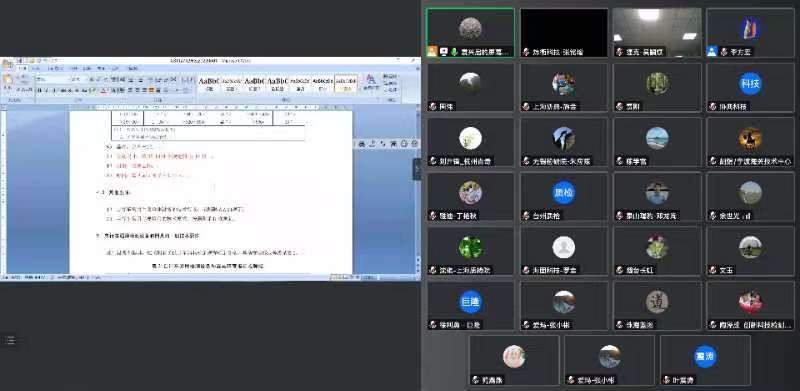Open the font size dropdown in the ribbon
Screen dimensions: 800x391
[76, 80]
